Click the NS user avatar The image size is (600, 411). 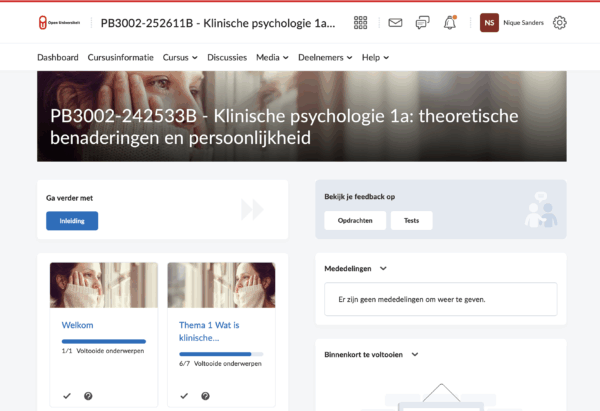pyautogui.click(x=490, y=23)
